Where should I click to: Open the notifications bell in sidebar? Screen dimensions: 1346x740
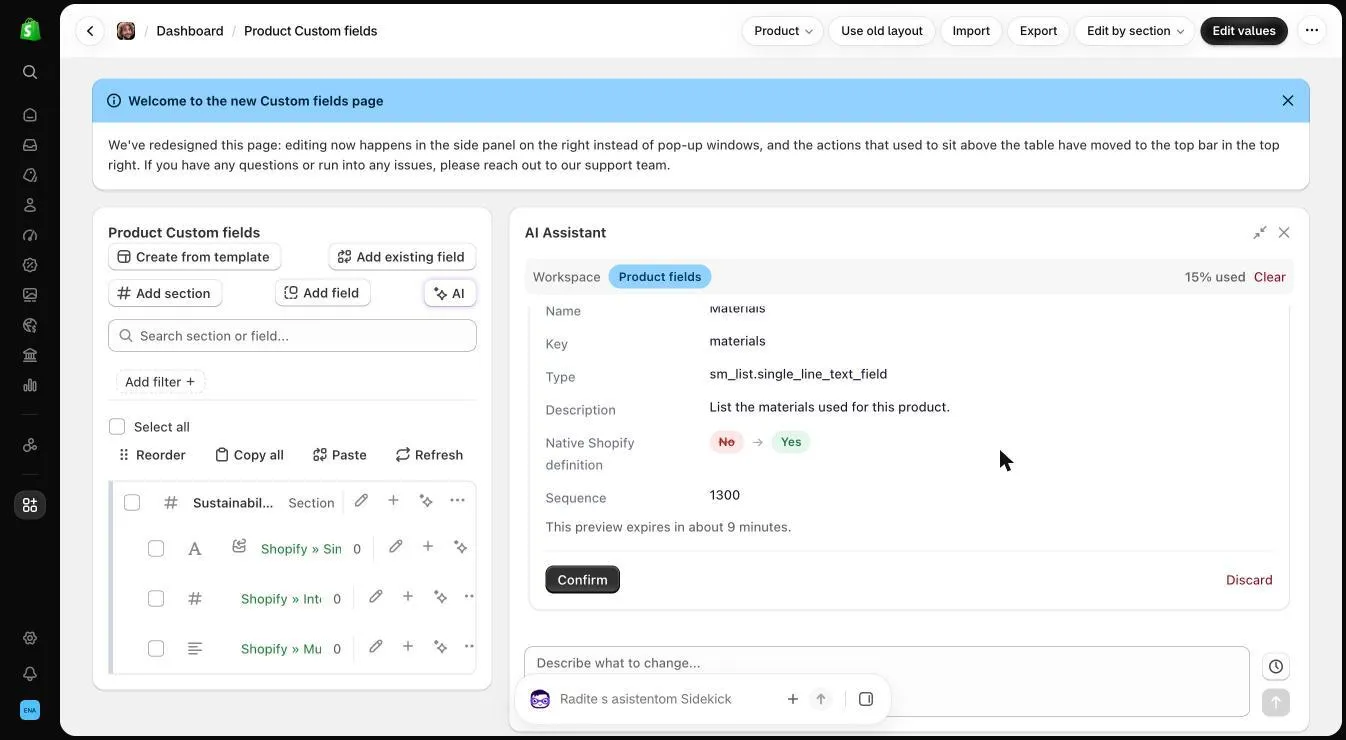30,674
